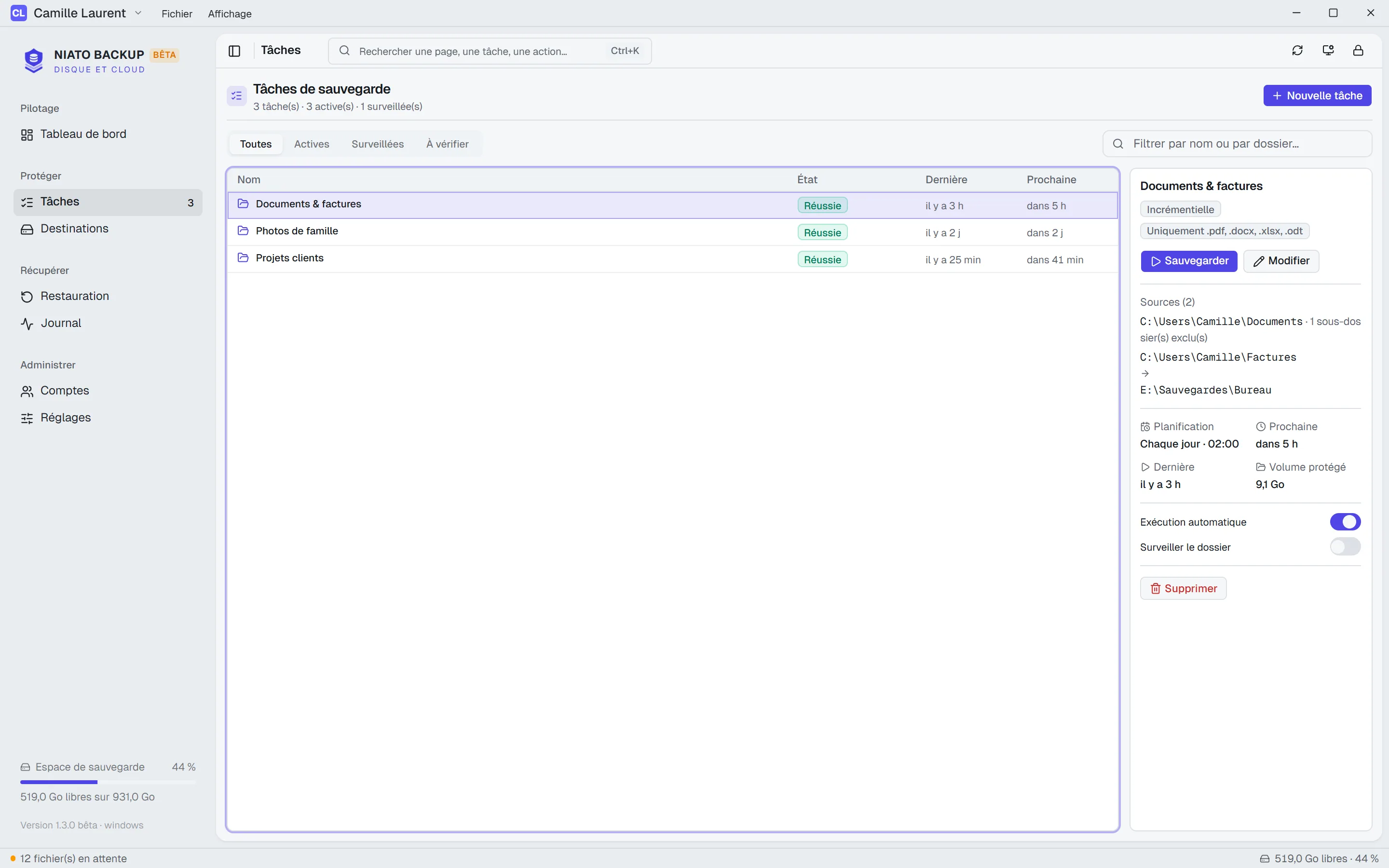Open the Comptes page

point(108,391)
